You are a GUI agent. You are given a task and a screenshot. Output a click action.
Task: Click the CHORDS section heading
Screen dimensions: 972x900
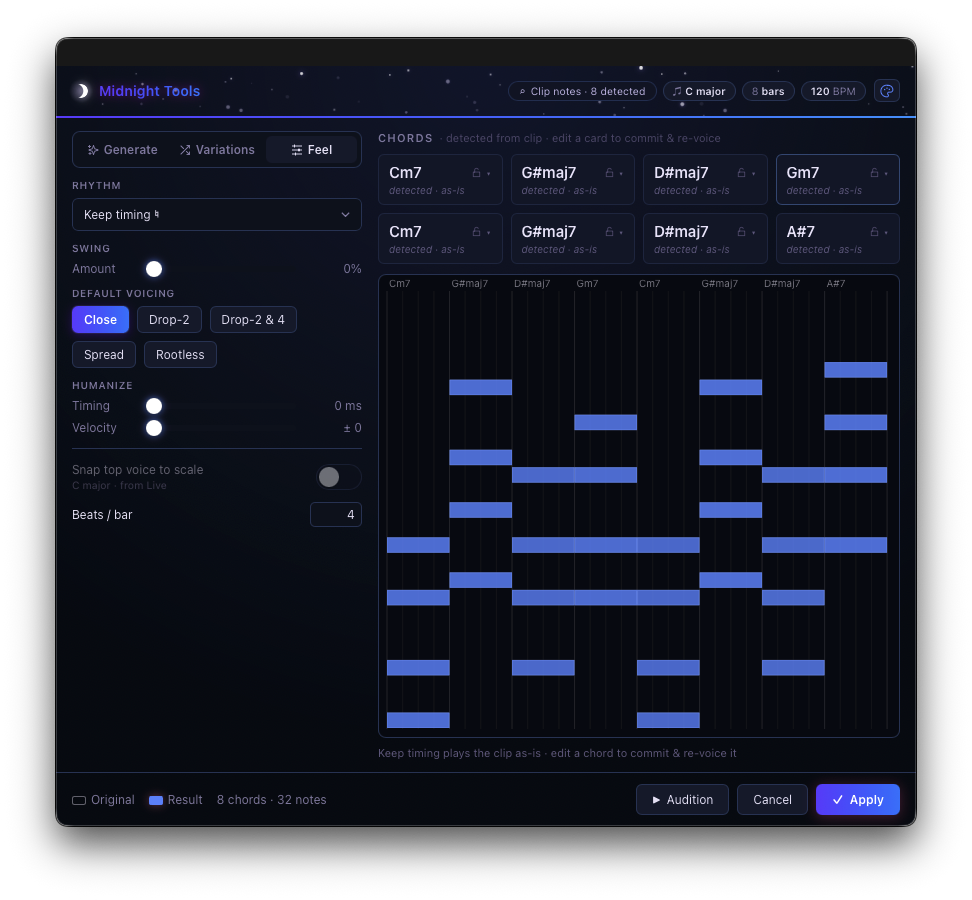pyautogui.click(x=405, y=138)
